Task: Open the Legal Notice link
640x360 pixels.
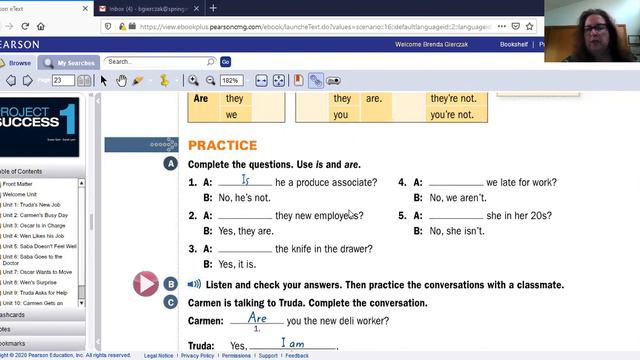Action: (x=158, y=356)
